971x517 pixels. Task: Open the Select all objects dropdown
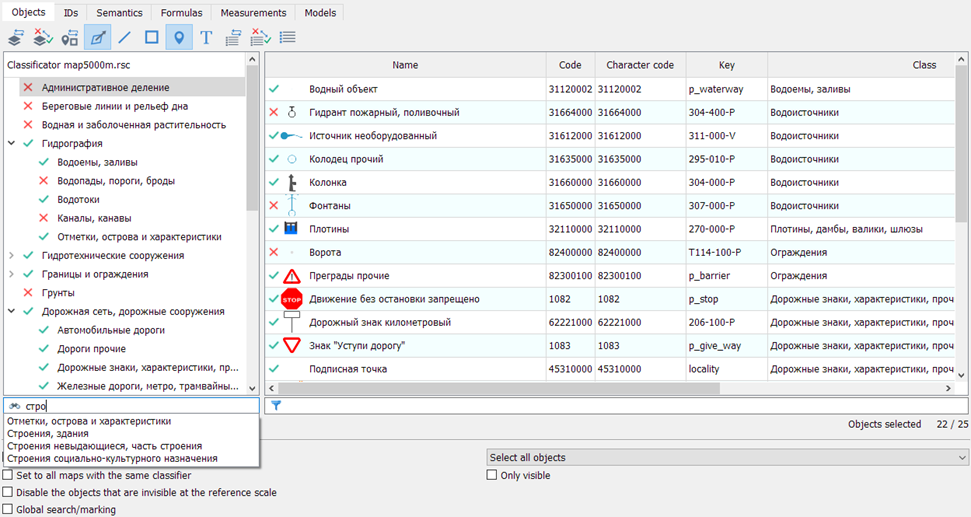[x=726, y=457]
